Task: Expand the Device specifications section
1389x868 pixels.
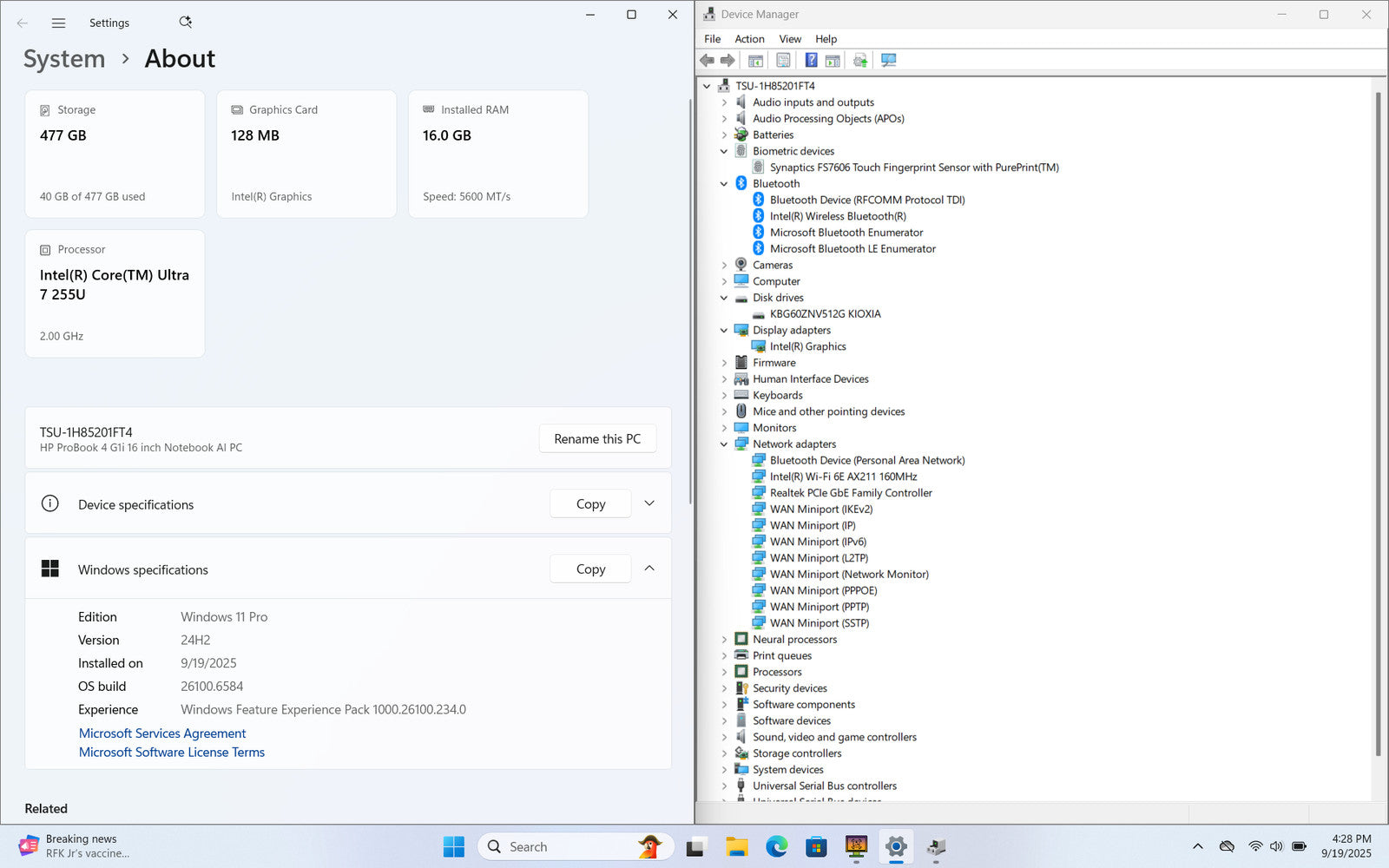Action: pyautogui.click(x=649, y=503)
